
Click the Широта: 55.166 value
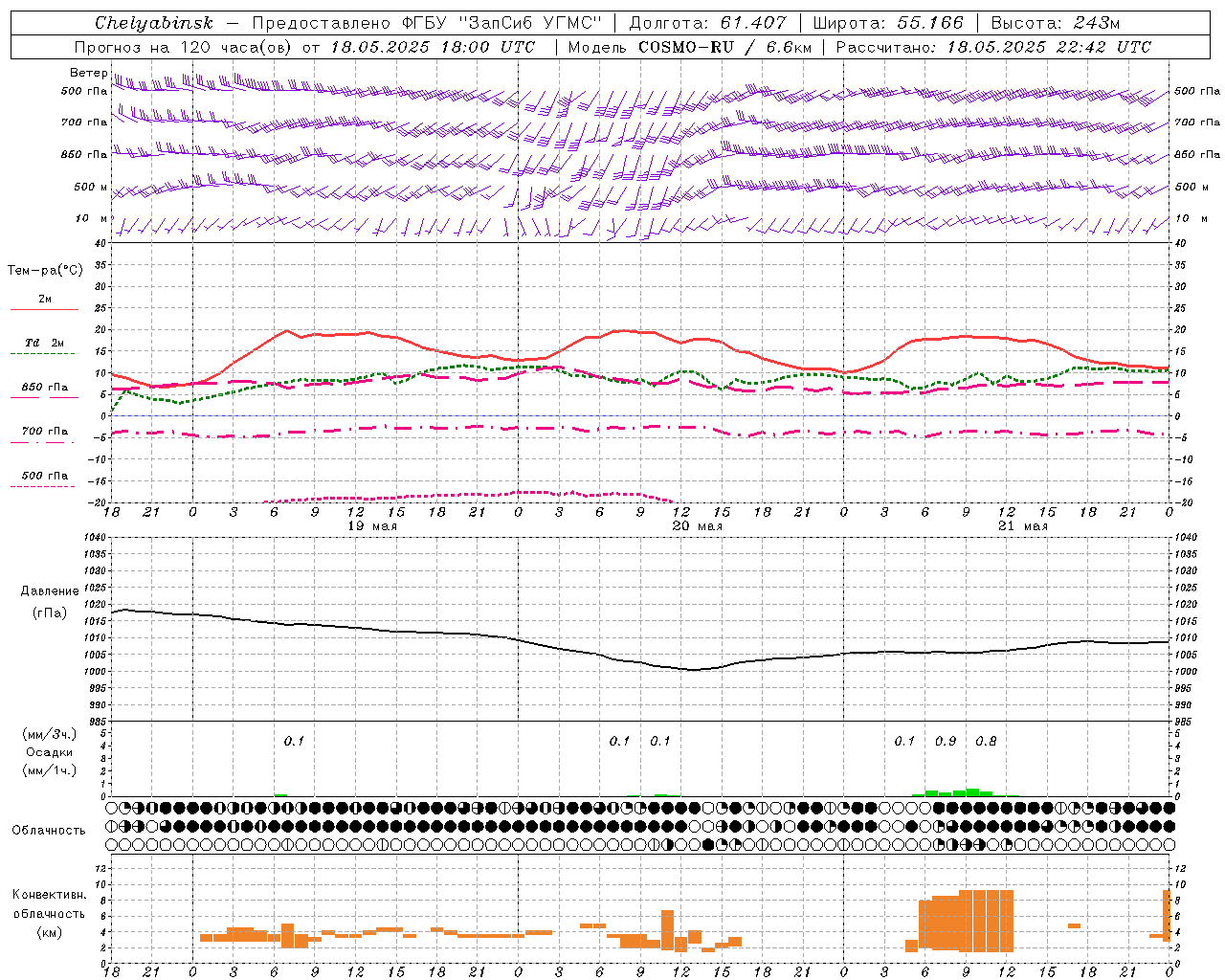(887, 23)
